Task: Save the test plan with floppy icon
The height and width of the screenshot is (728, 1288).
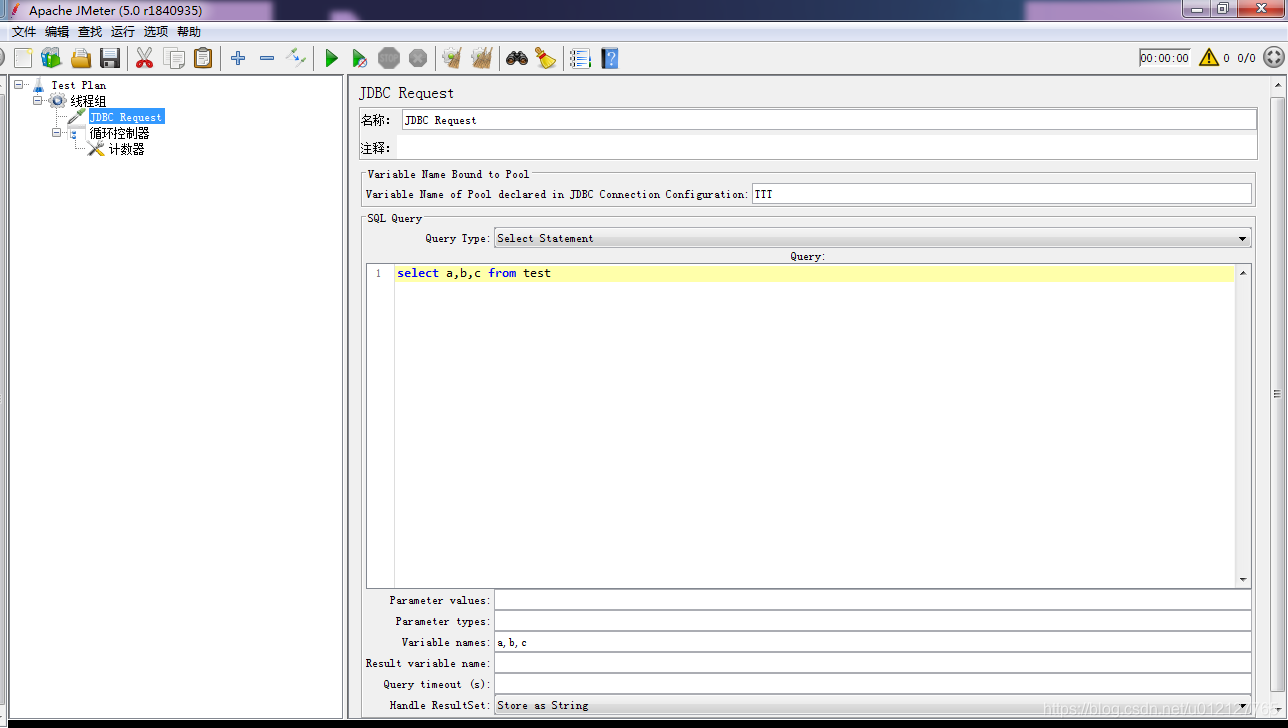Action: coord(110,58)
